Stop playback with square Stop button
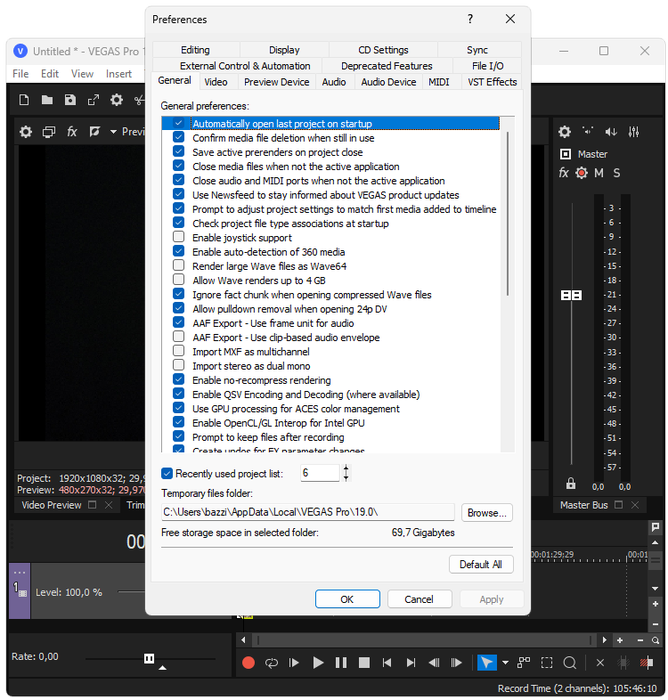Viewport: 668px width, 700px height. coord(364,662)
